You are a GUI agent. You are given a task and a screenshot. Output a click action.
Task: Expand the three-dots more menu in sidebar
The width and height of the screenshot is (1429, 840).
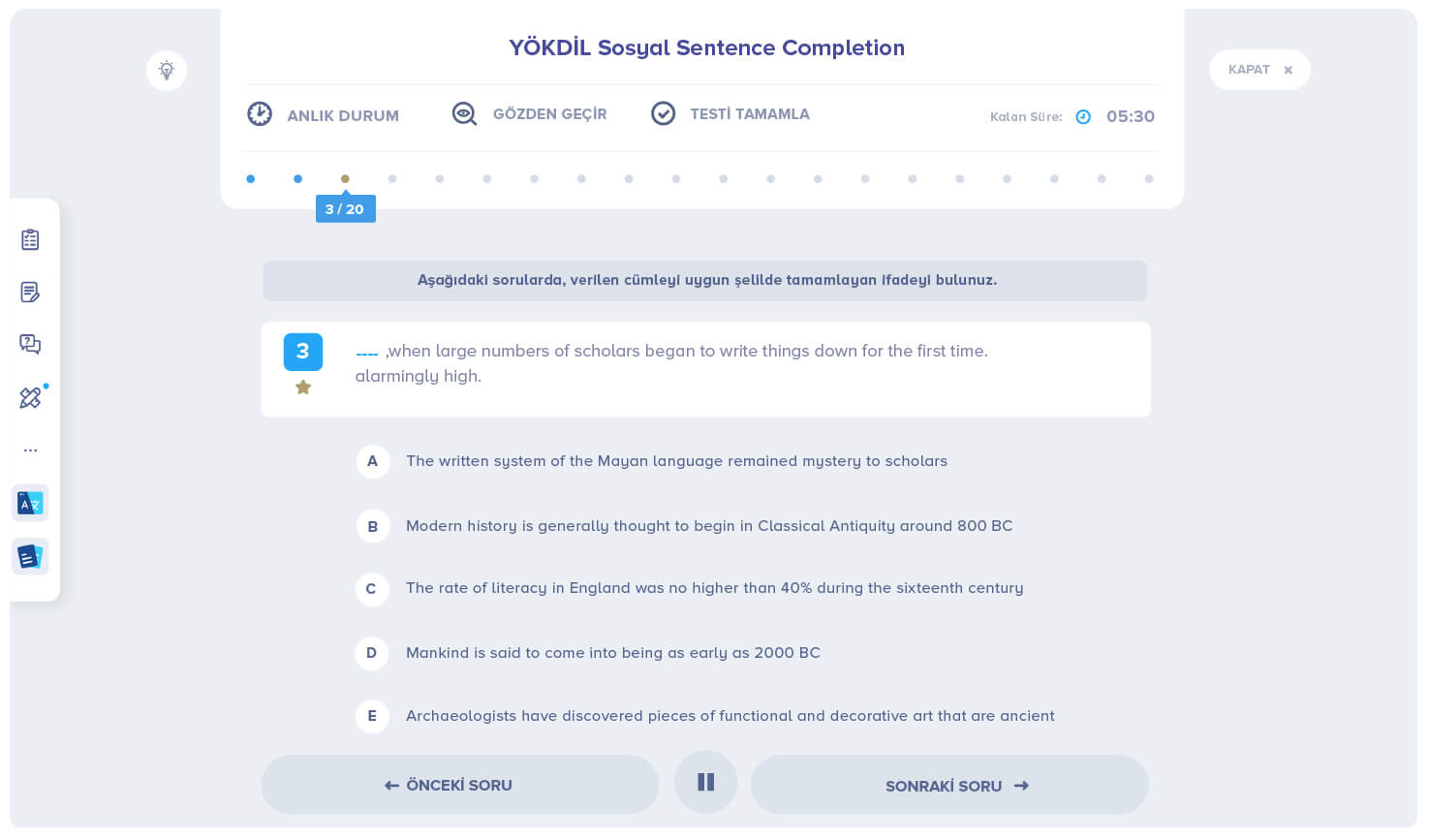click(x=30, y=451)
